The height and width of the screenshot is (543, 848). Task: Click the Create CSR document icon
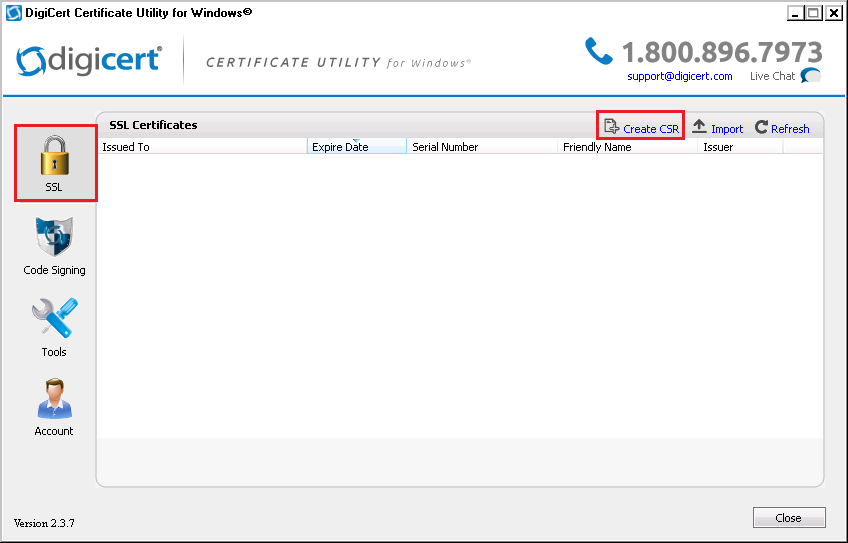(x=611, y=127)
